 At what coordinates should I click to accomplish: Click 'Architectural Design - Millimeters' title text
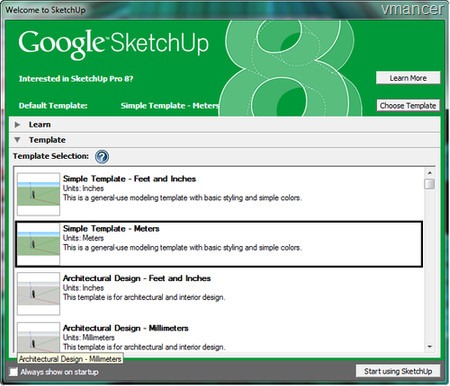pos(126,328)
